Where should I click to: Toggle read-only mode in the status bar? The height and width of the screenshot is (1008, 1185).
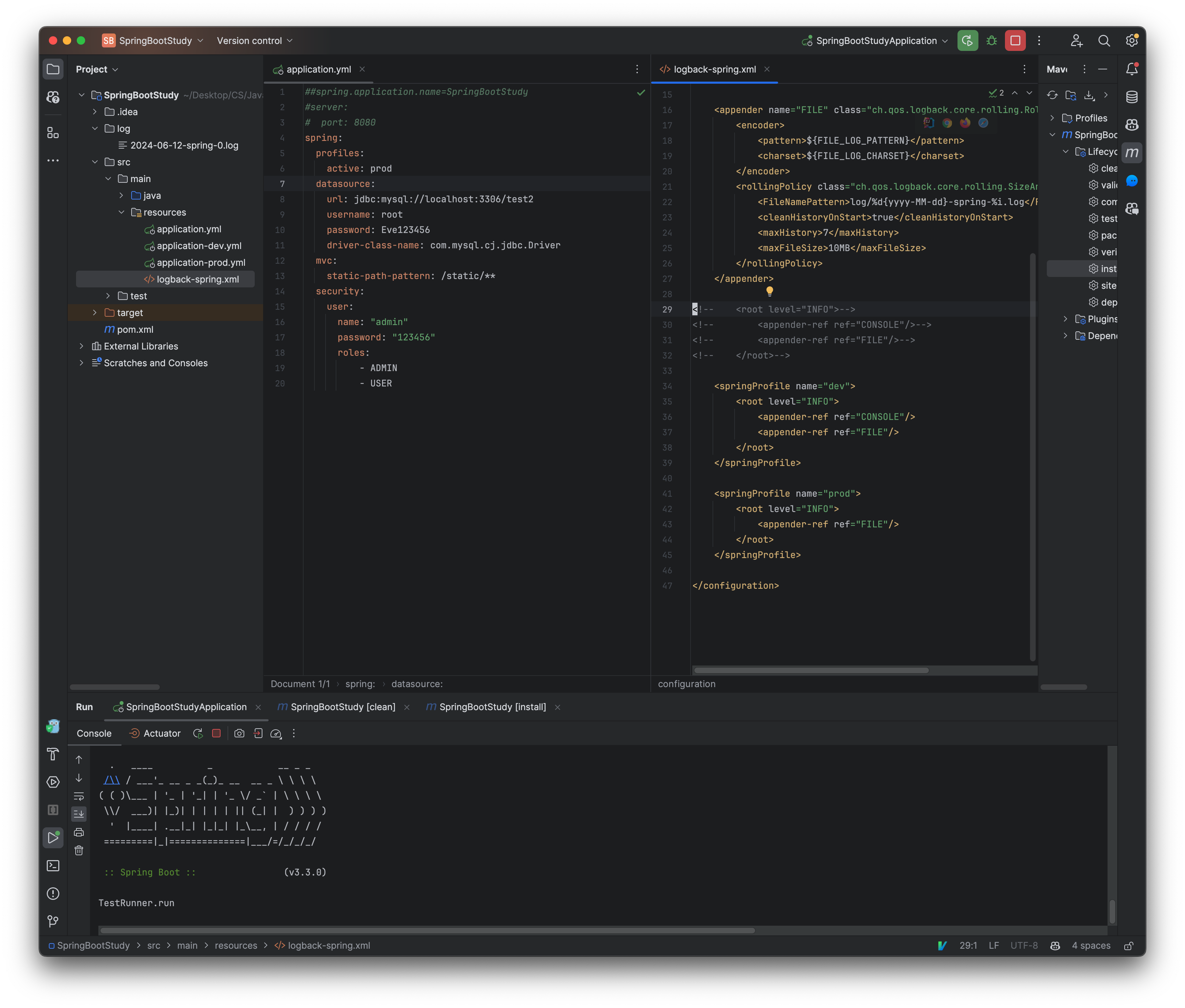pos(1129,945)
